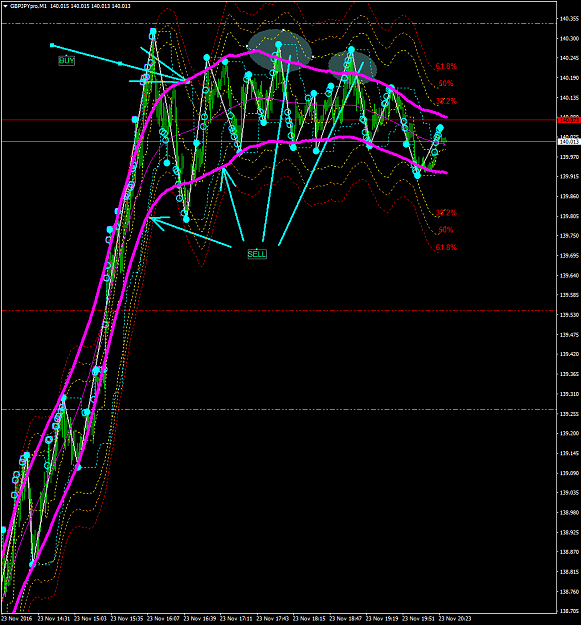This screenshot has height=625, width=581.
Task: Click the 138.705 price scale value
Action: coord(569,611)
